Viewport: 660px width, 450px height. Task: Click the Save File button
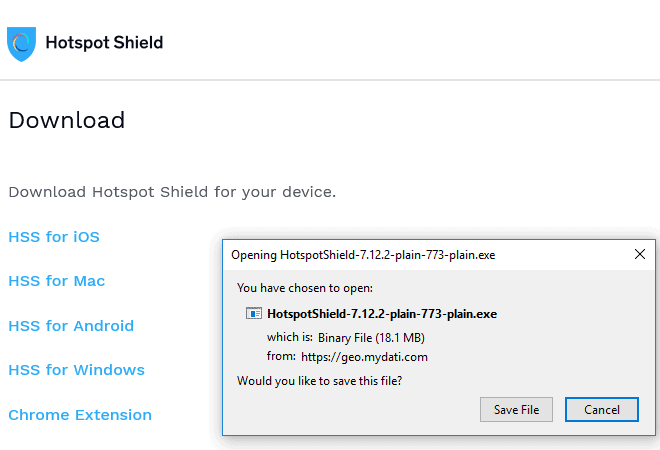coord(516,410)
